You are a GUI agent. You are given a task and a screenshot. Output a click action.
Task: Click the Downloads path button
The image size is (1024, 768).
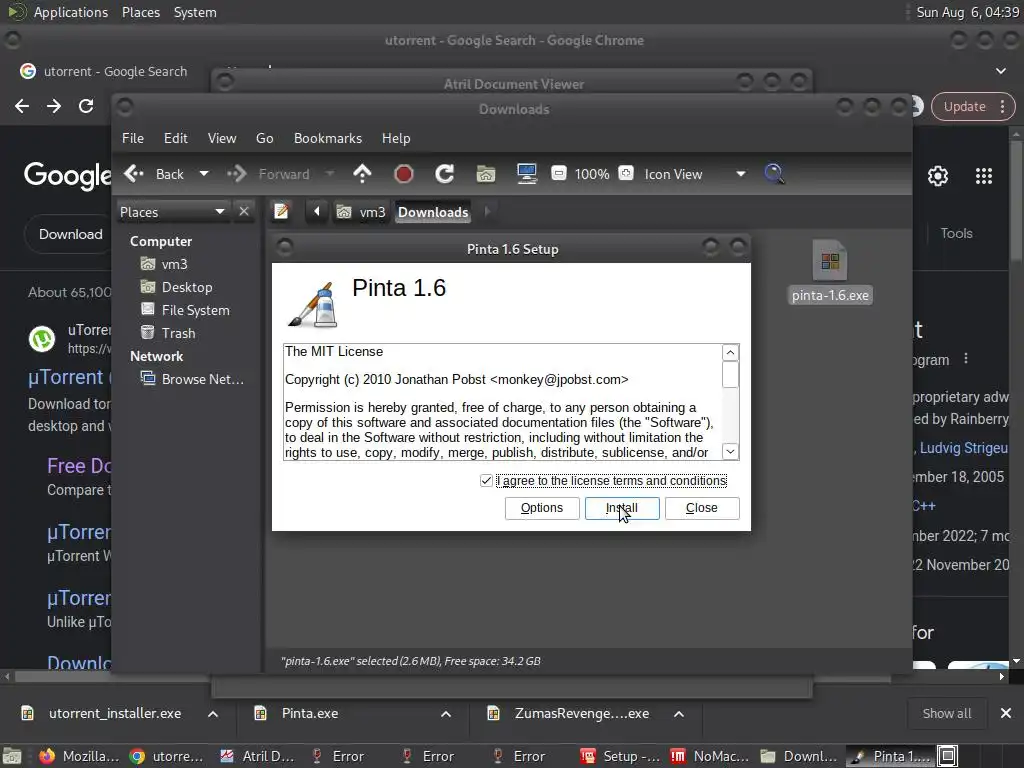tap(433, 212)
